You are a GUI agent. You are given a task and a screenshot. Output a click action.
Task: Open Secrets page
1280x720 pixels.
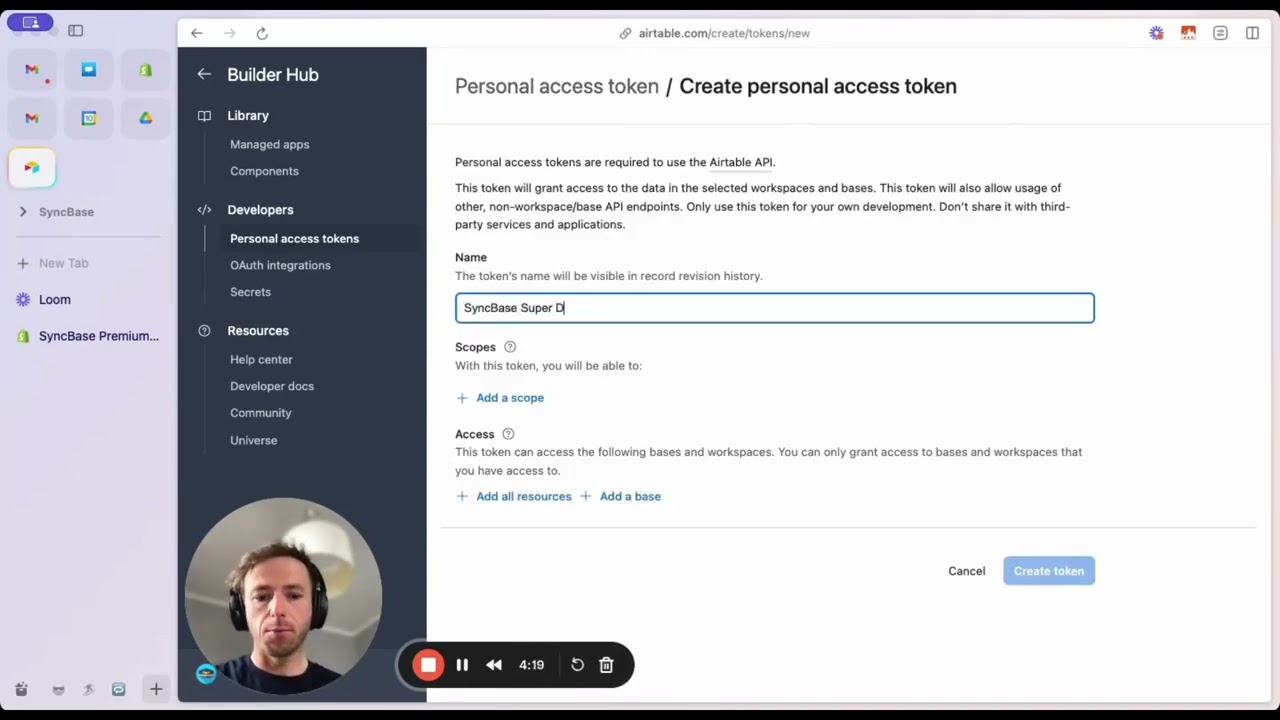[x=250, y=292]
